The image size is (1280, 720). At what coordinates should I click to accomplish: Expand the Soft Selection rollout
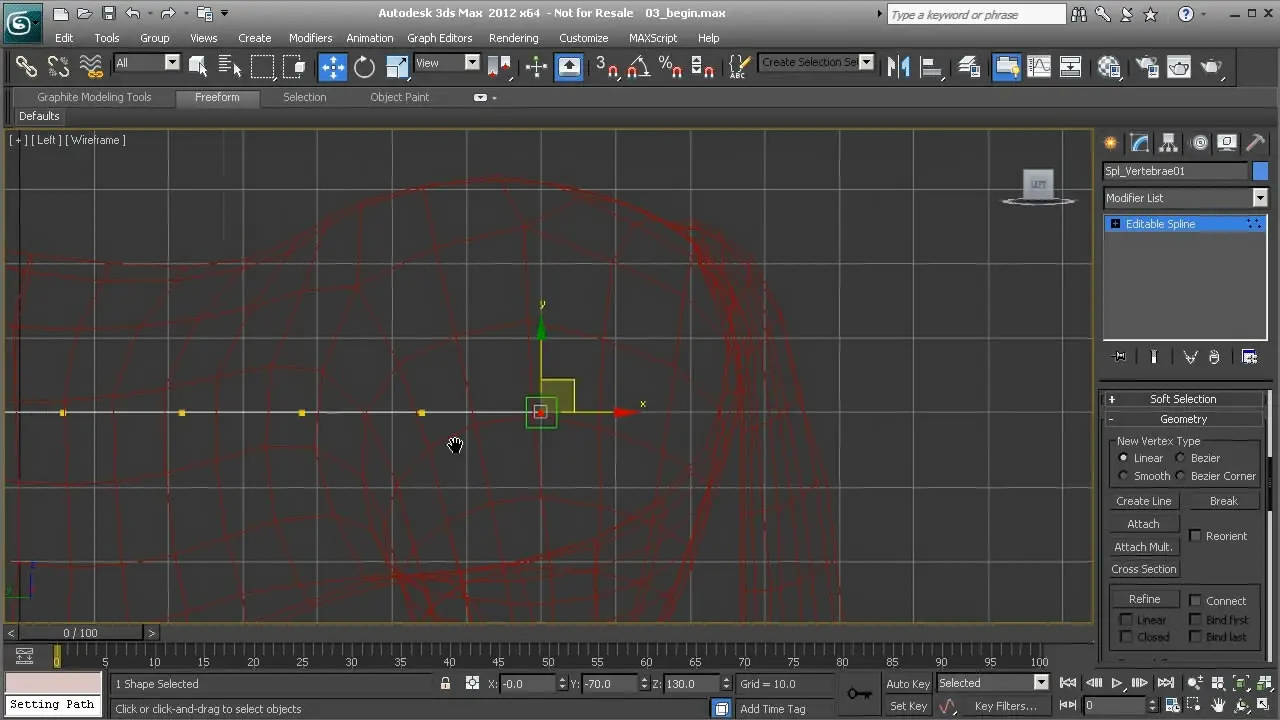[1183, 399]
